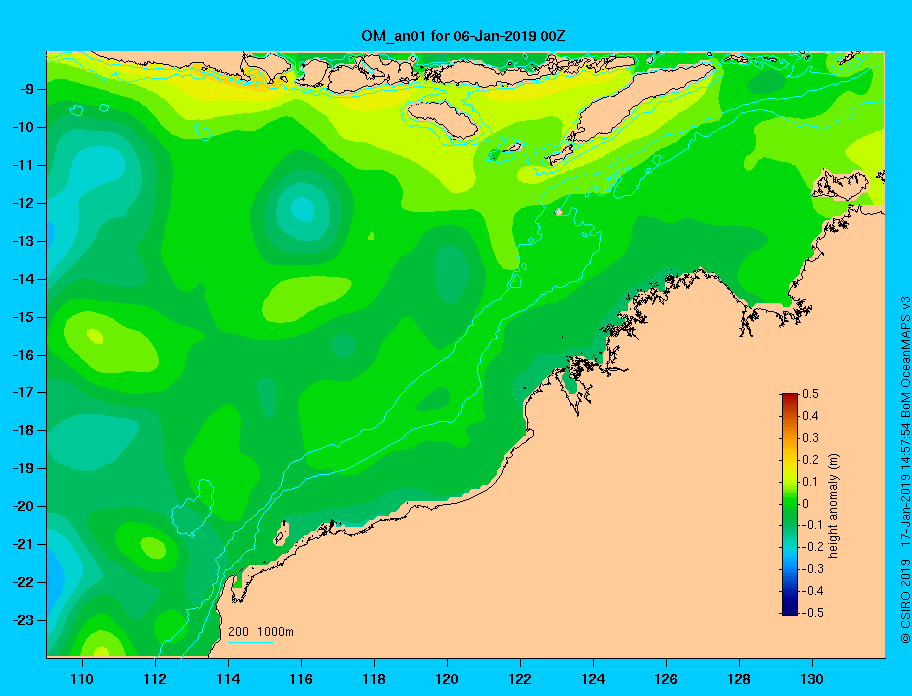Viewport: 912px width, 696px height.
Task: Click the -12 latitude axis label
Action: [21, 204]
